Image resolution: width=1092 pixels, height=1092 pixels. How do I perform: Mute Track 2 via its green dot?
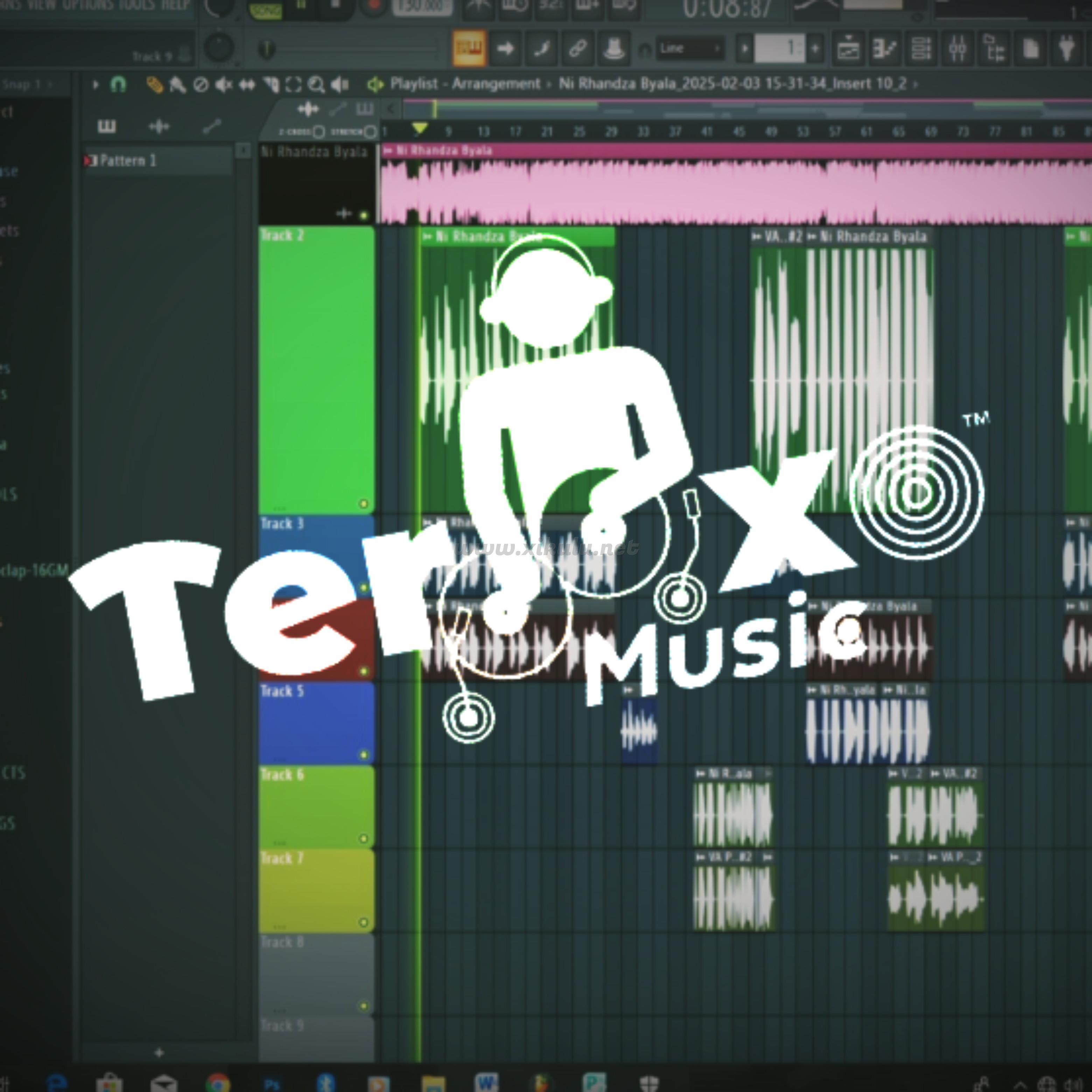[363, 504]
